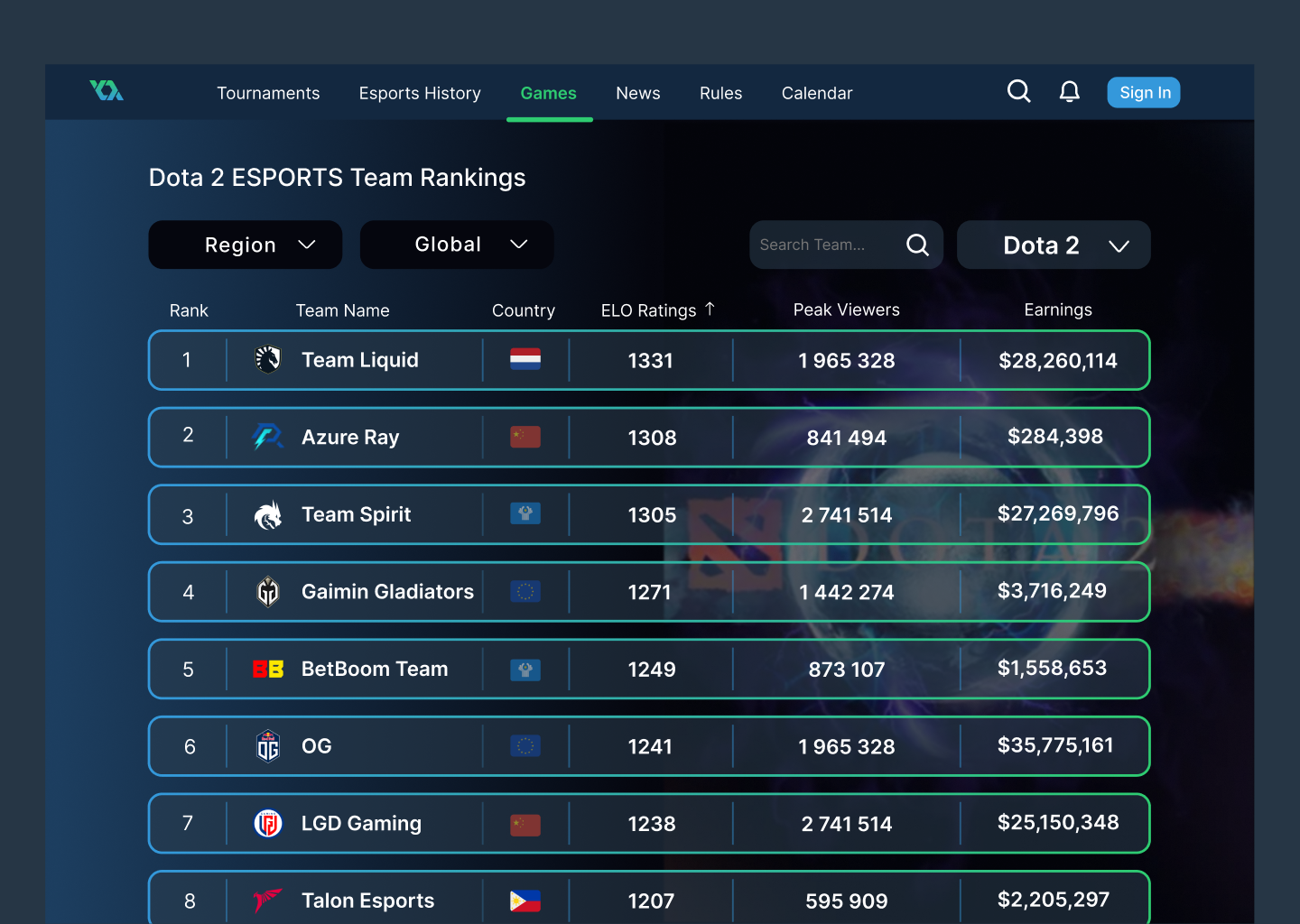Click the magnifier in Search Team field
This screenshot has width=1300, height=924.
(x=917, y=245)
